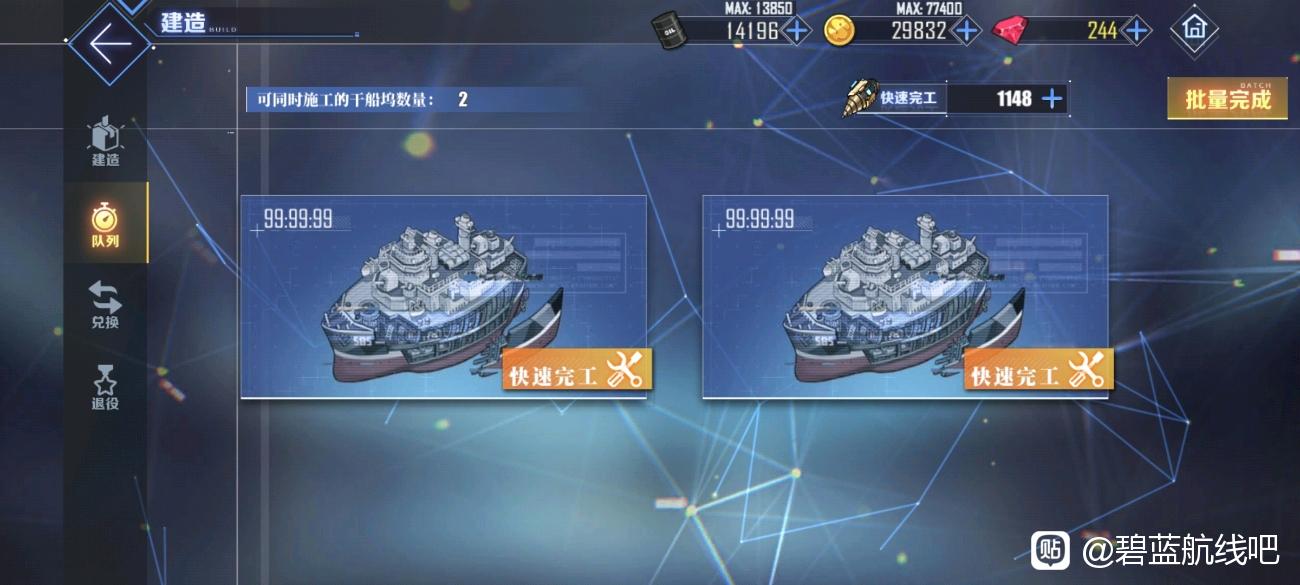Return home via the house icon

click(x=1194, y=29)
